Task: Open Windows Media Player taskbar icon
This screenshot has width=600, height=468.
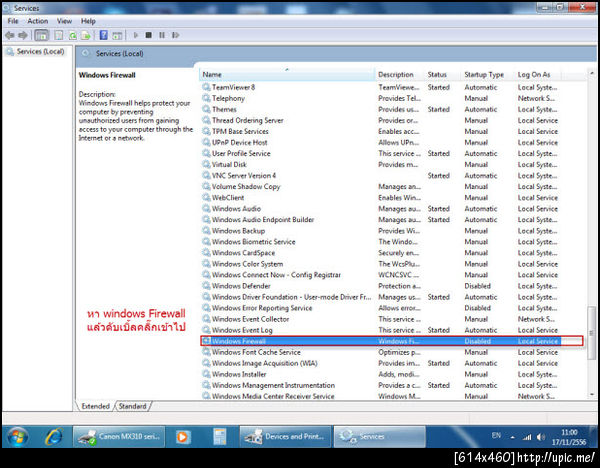Action: point(183,437)
